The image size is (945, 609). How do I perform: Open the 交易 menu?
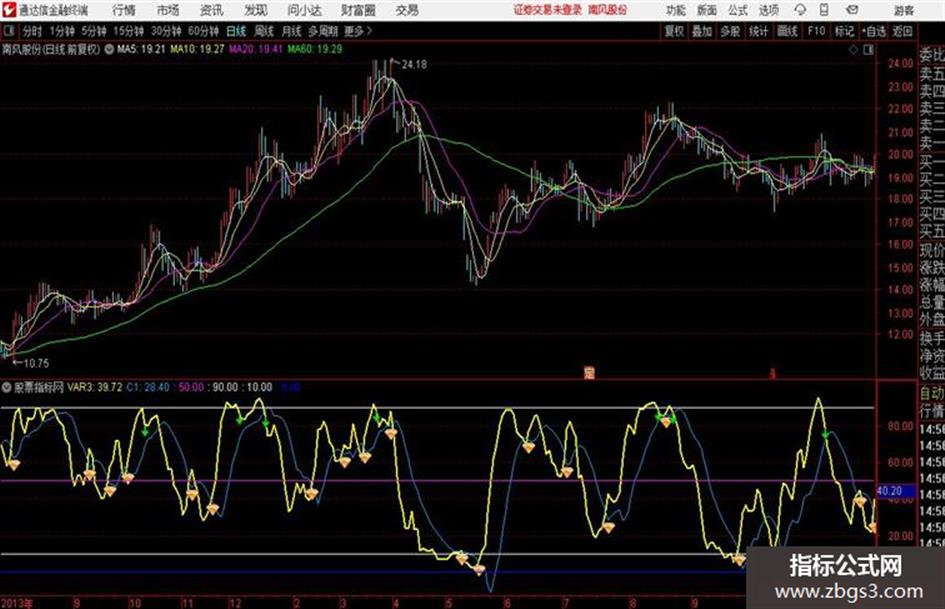407,10
